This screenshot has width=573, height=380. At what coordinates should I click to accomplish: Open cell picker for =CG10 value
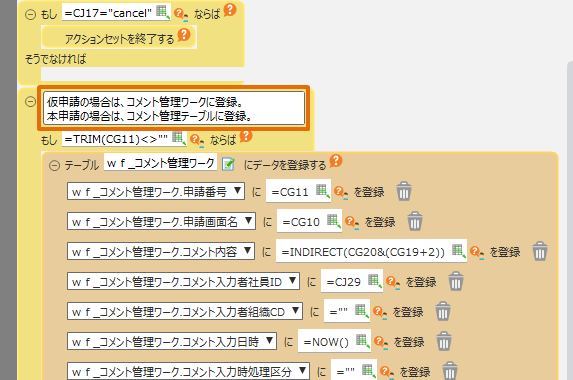point(334,221)
